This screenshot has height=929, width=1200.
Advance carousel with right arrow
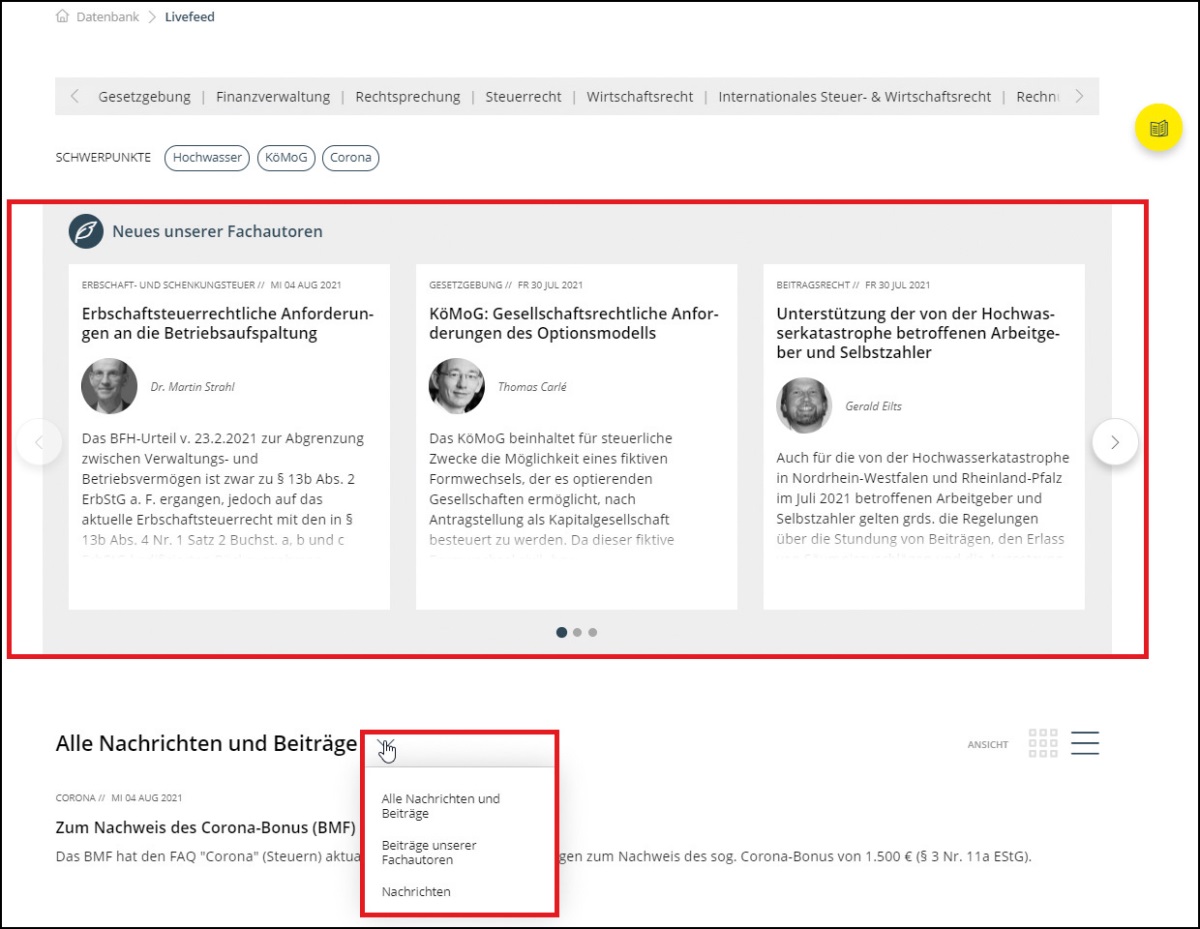1115,442
